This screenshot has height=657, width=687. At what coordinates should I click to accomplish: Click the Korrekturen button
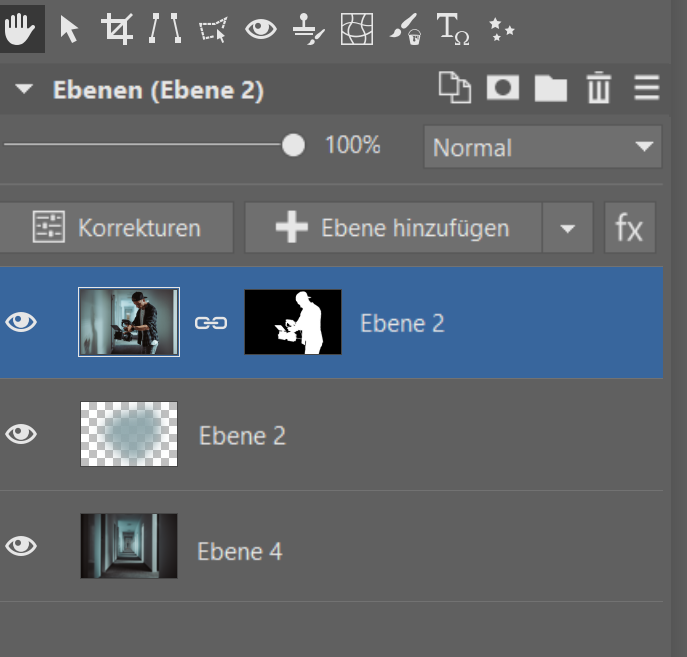pyautogui.click(x=116, y=228)
